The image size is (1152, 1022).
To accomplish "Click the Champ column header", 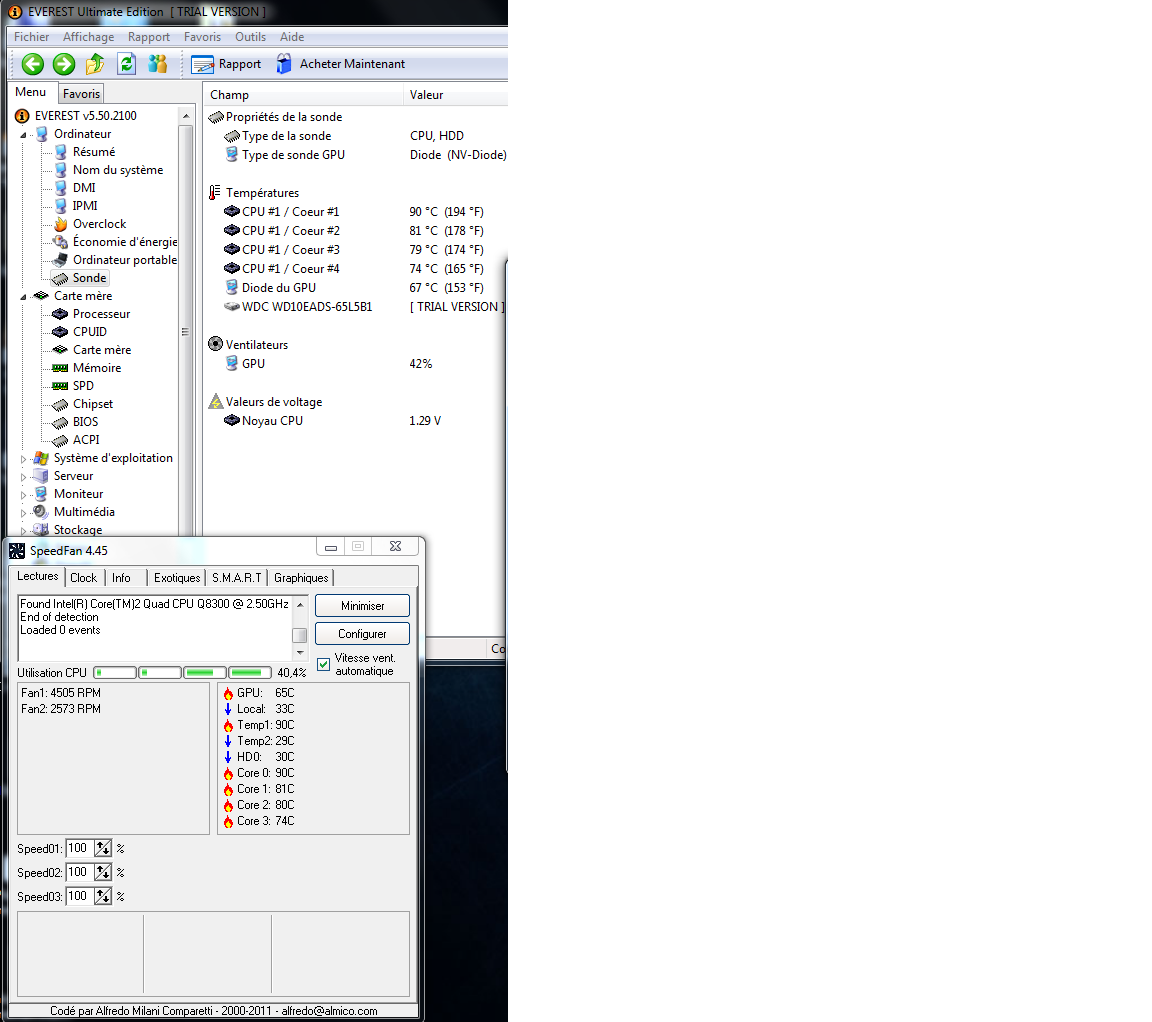I will point(303,95).
